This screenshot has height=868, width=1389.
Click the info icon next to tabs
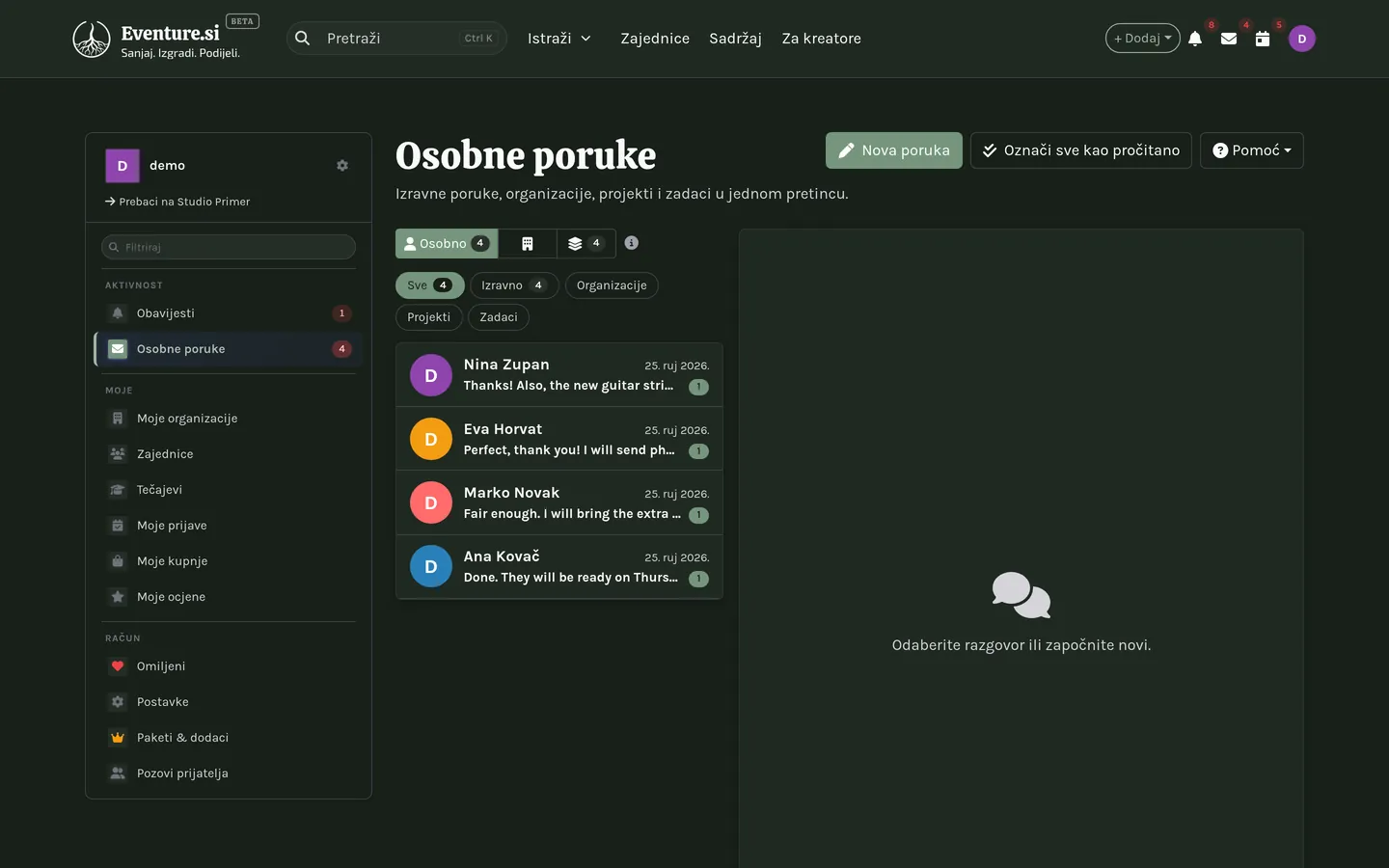[631, 243]
